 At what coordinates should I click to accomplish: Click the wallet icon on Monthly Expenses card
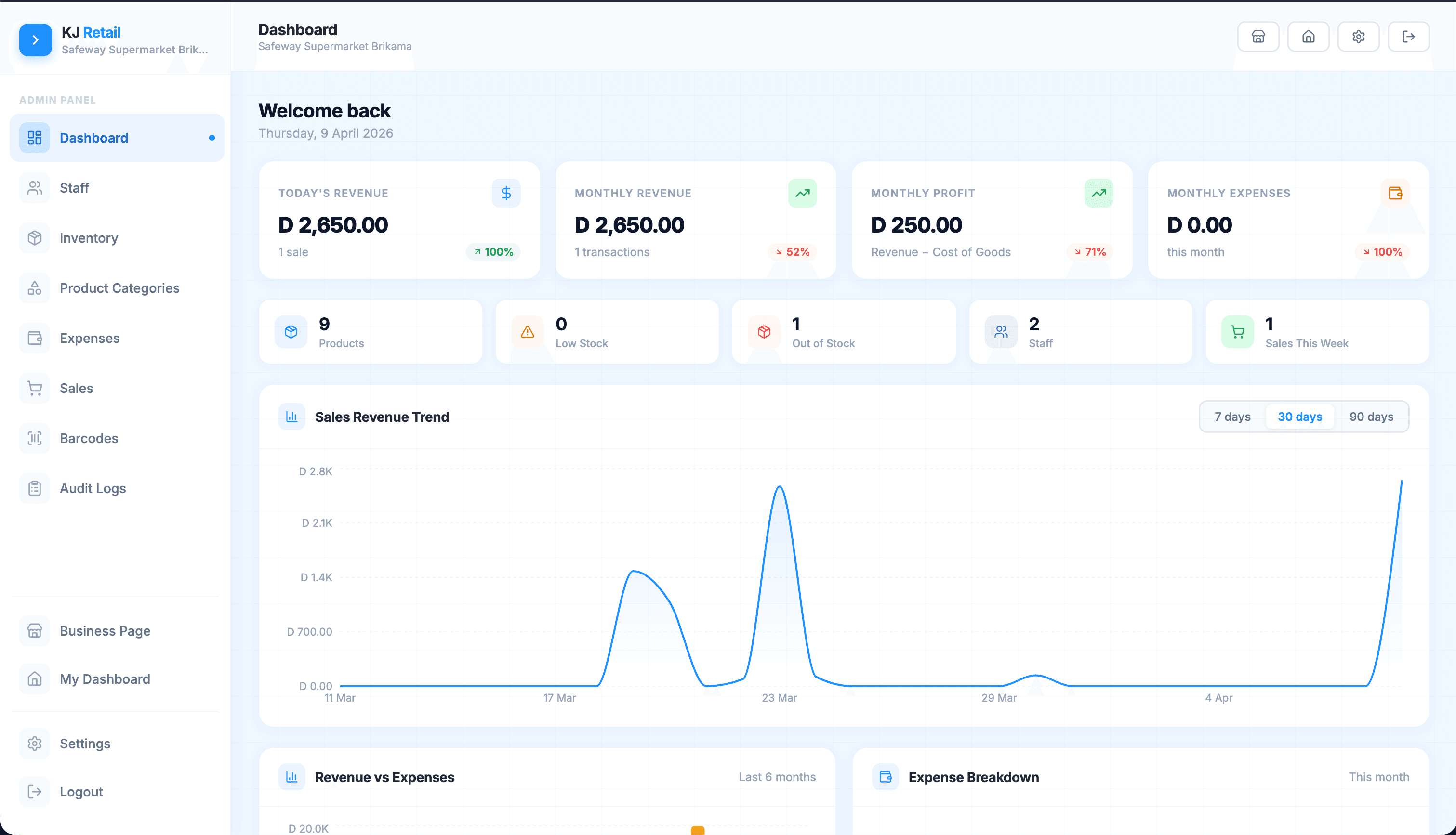[x=1395, y=193]
